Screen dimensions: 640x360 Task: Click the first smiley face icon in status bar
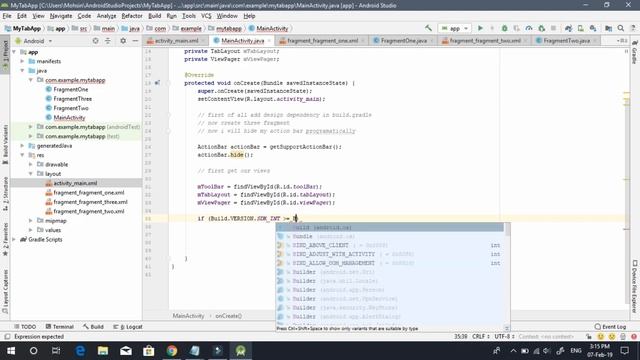(x=600, y=337)
